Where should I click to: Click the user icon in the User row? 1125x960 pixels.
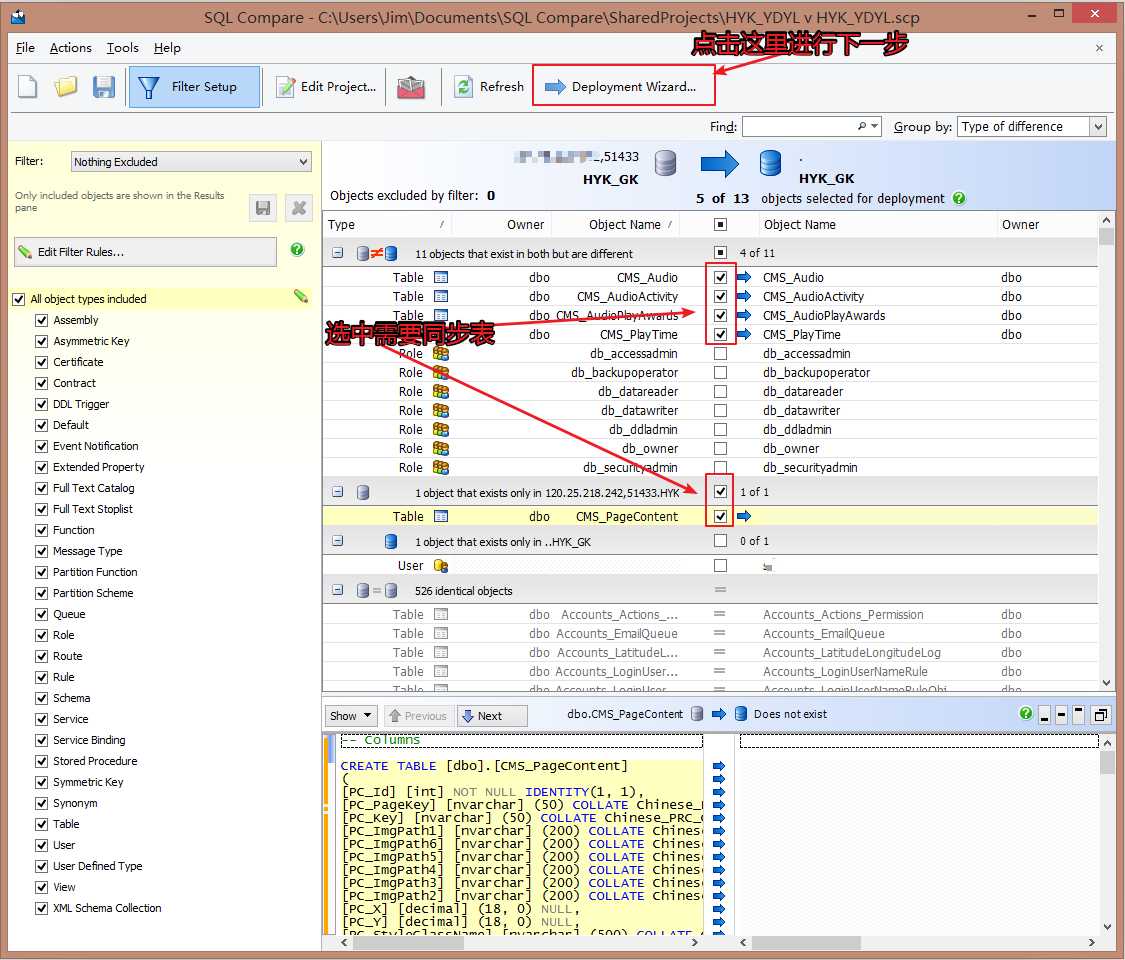coord(441,565)
